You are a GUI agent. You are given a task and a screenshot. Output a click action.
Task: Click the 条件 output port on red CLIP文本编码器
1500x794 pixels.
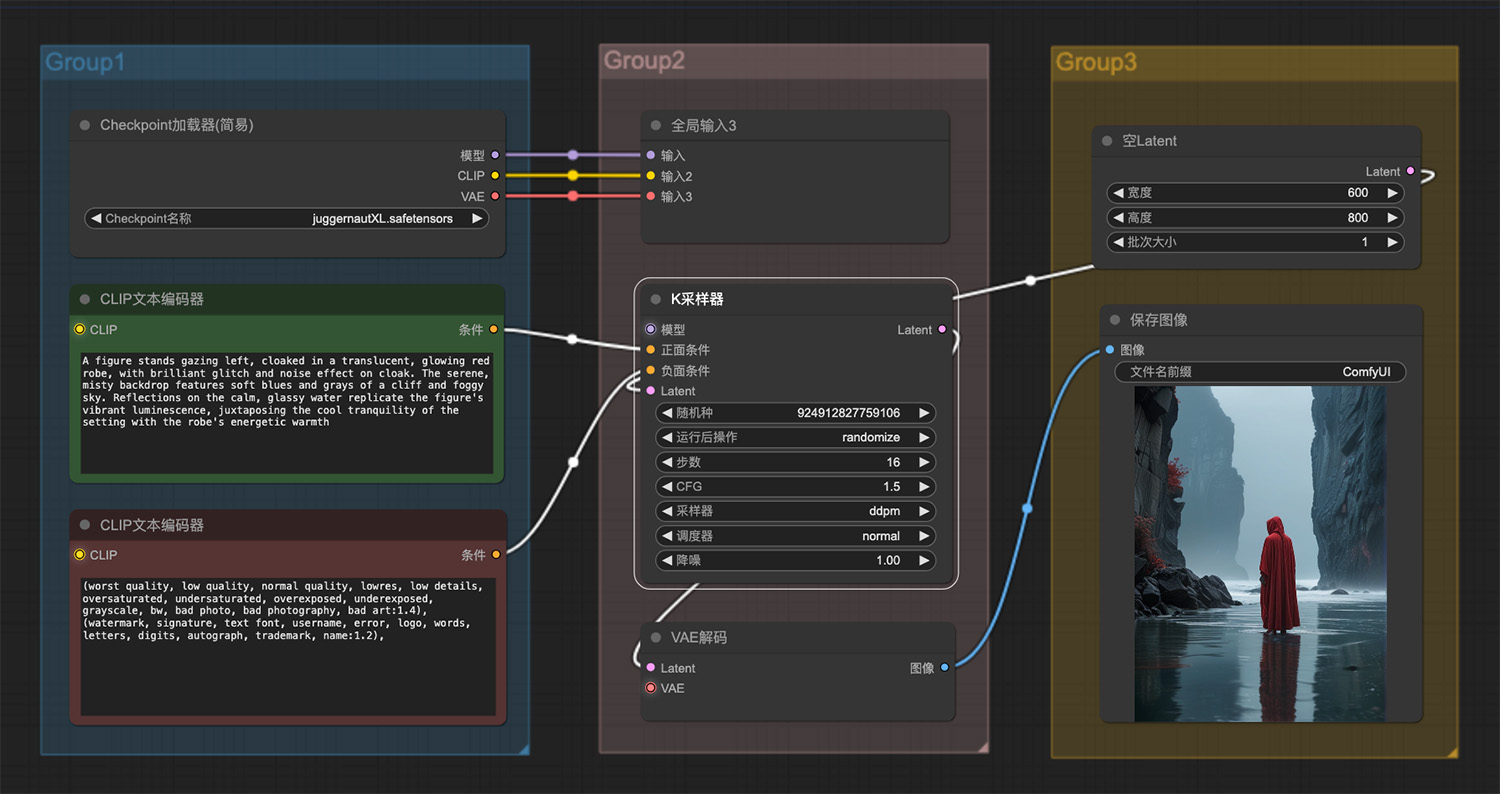[496, 555]
